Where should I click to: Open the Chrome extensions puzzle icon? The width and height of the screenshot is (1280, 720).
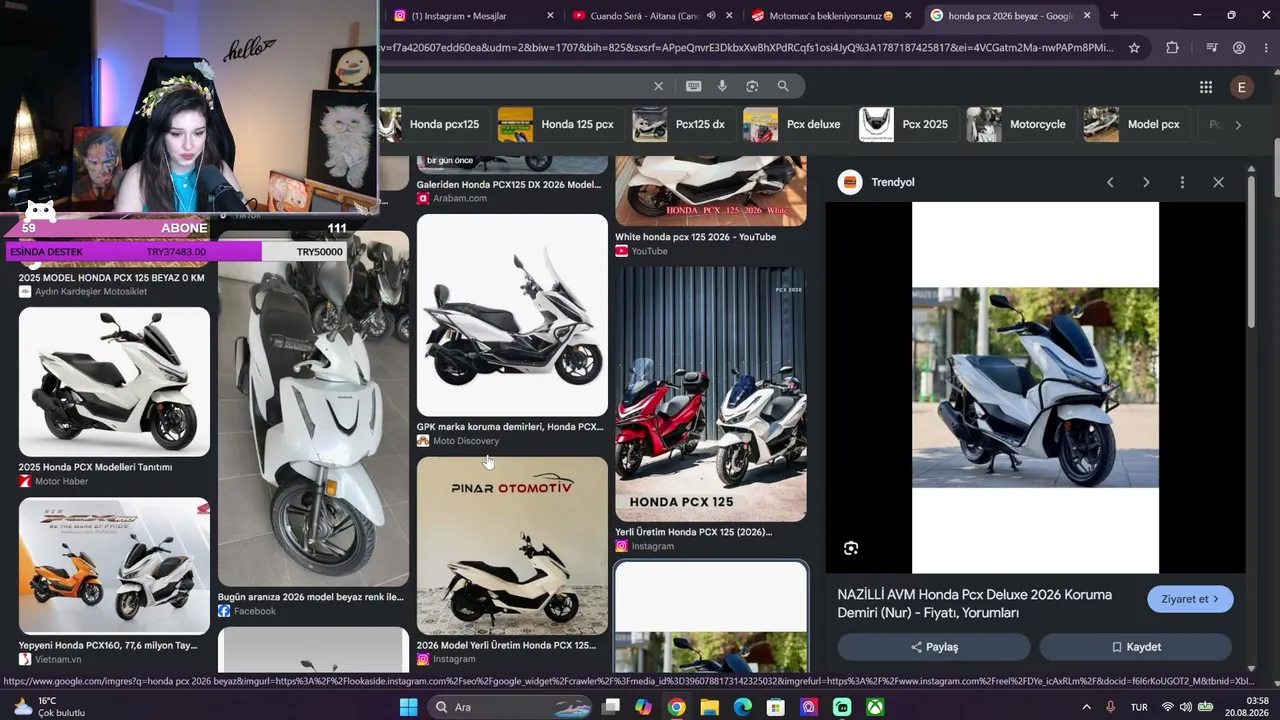[1172, 48]
